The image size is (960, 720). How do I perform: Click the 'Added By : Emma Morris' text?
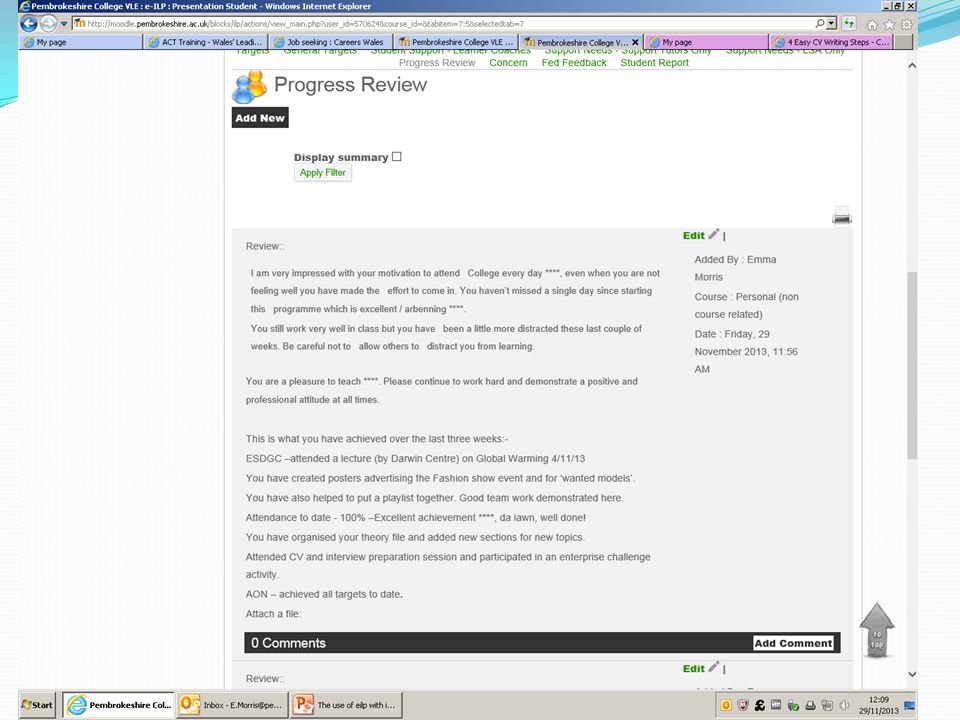(x=735, y=268)
